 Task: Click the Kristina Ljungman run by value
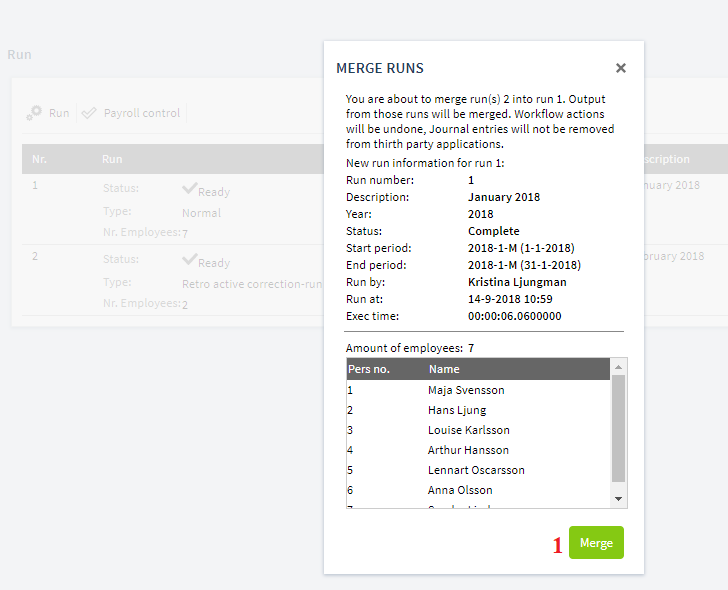[x=517, y=282]
